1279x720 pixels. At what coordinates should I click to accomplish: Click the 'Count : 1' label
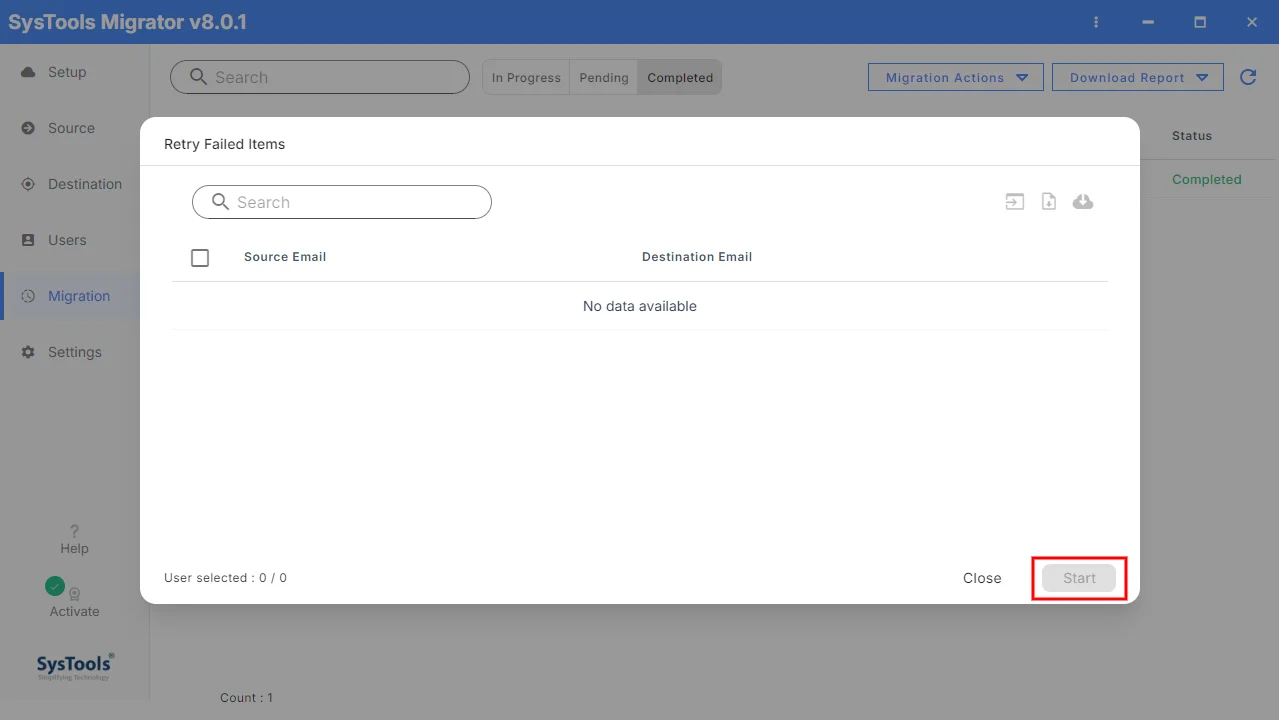pos(247,698)
